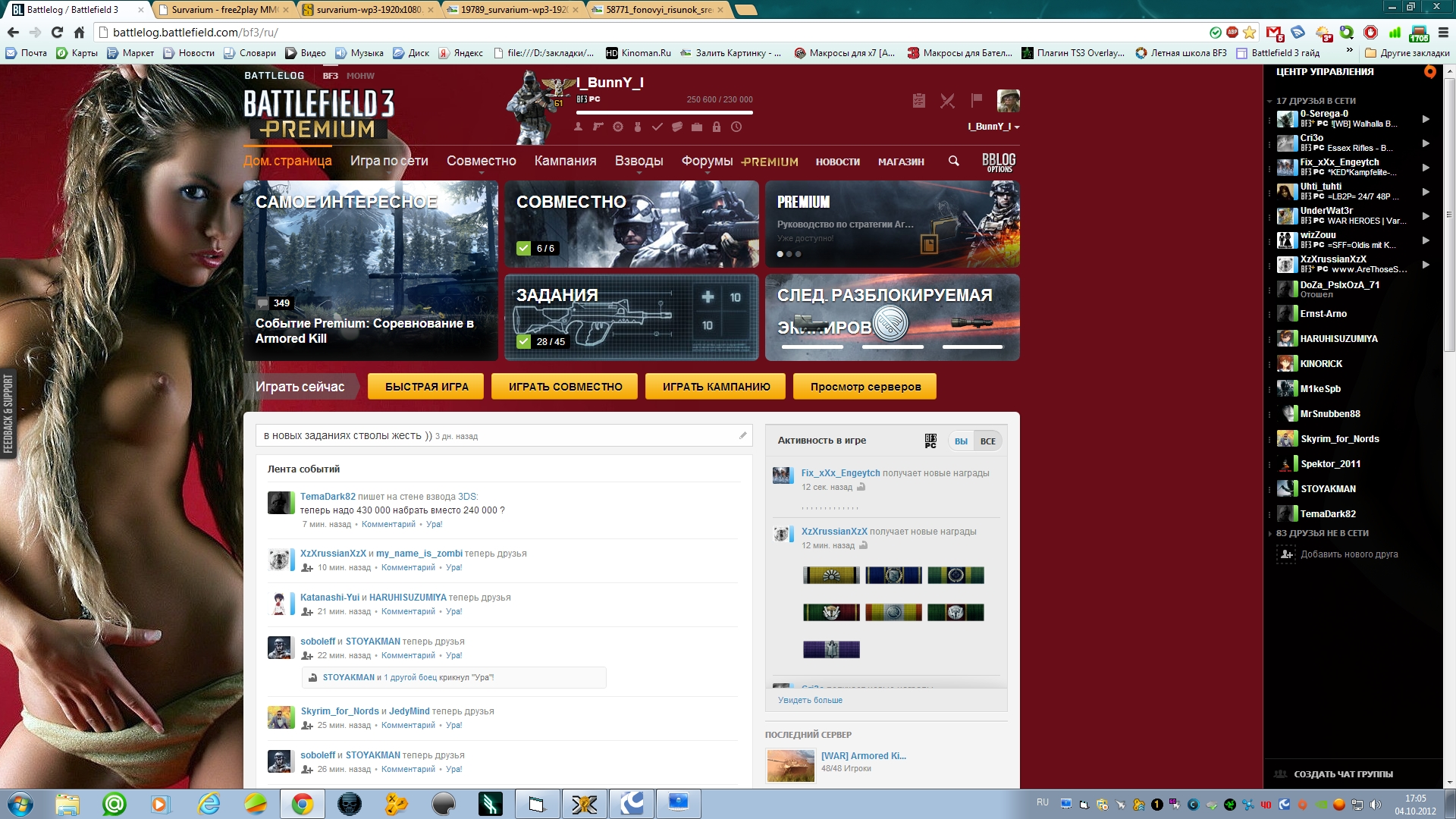
Task: Expand Совместно navigation dropdown
Action: point(481,162)
